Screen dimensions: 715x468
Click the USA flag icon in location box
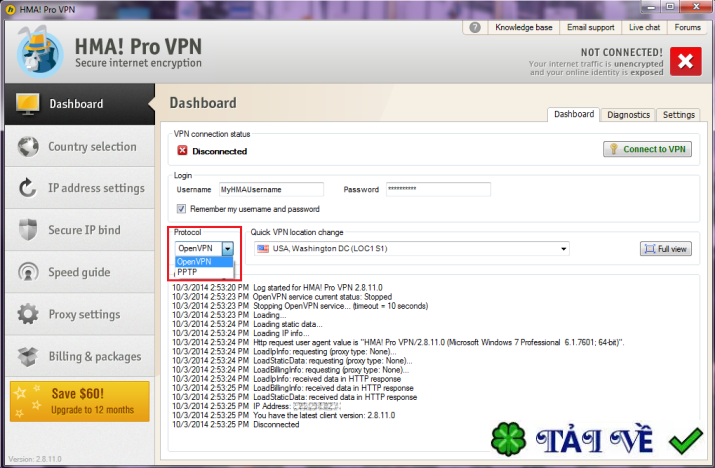tap(263, 249)
